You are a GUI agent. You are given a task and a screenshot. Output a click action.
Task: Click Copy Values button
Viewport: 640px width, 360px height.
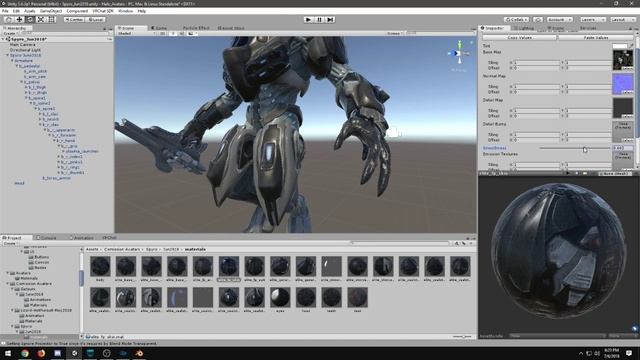pyautogui.click(x=519, y=38)
